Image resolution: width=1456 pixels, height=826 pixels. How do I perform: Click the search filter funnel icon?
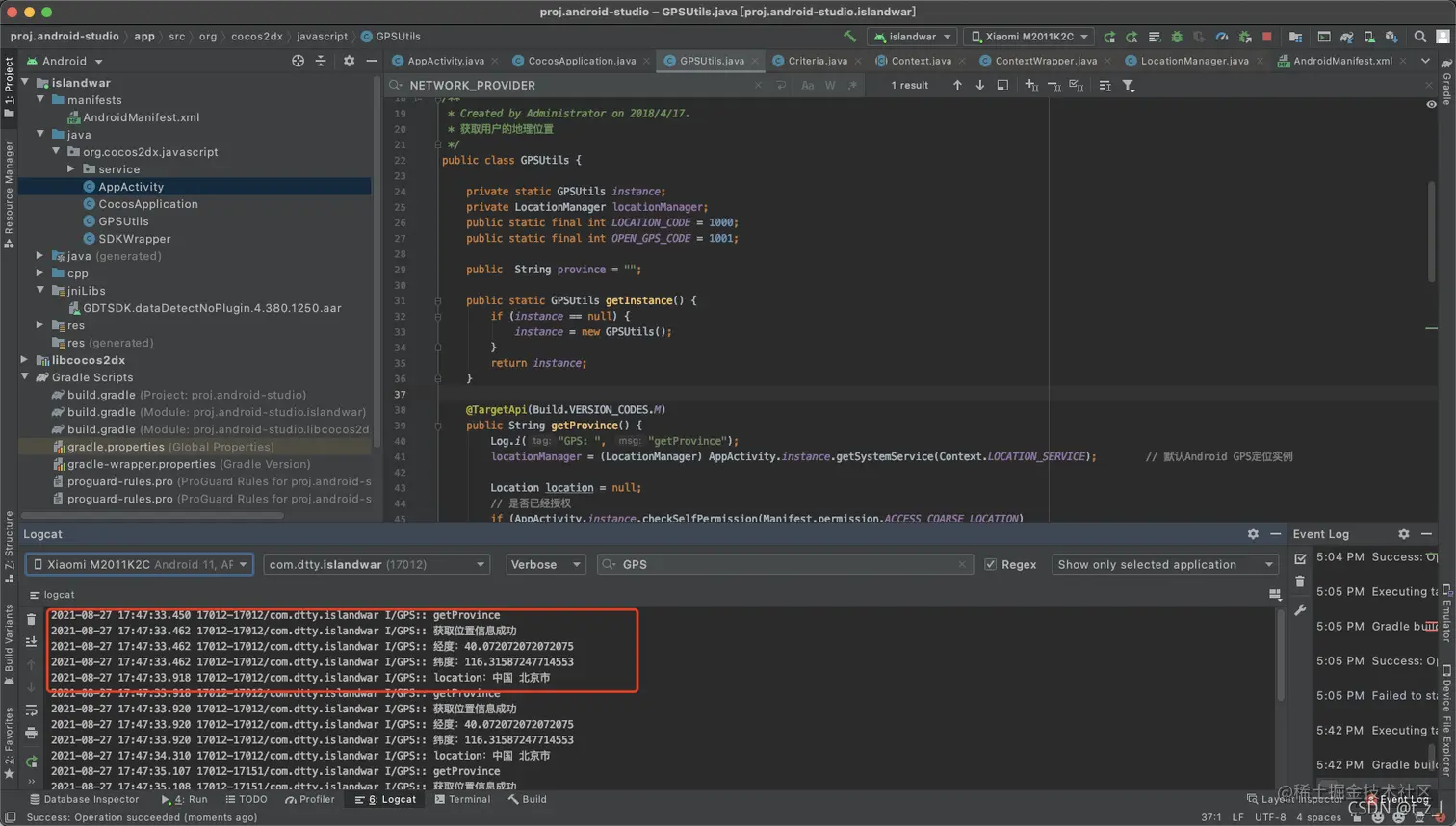1128,86
